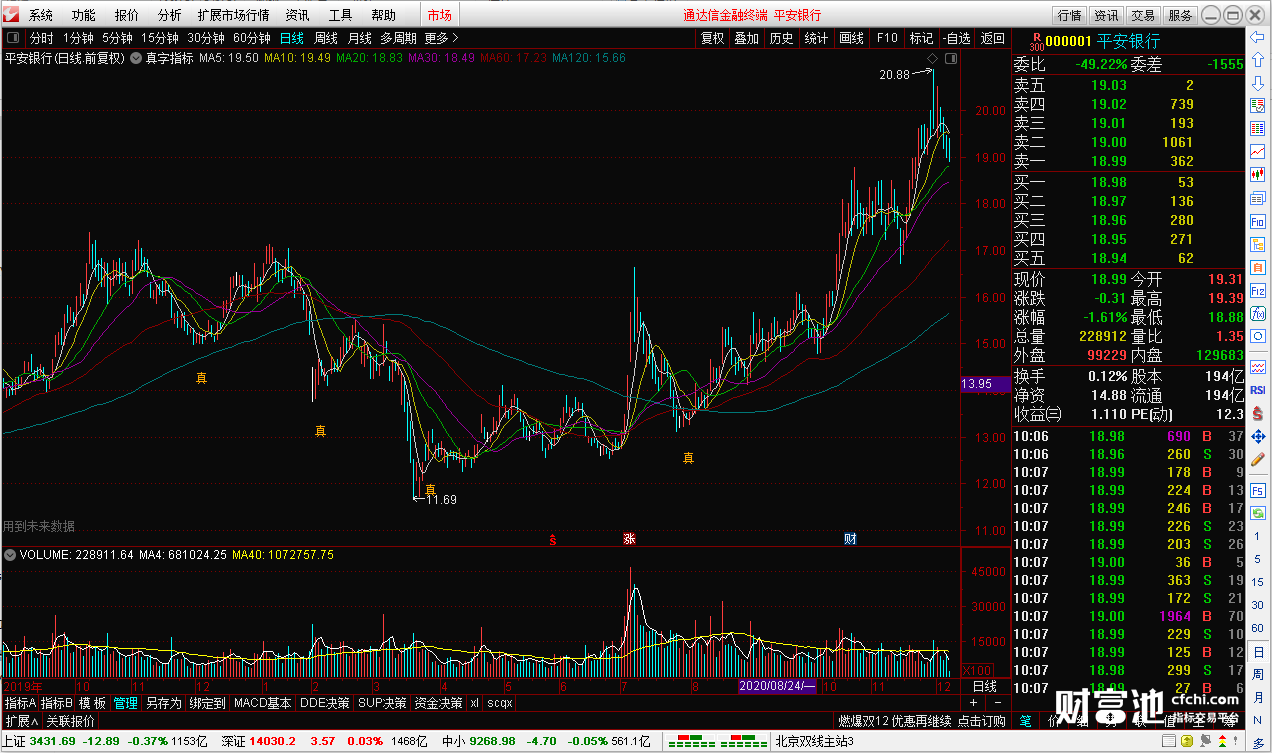Select the 指标A tab
Image resolution: width=1272 pixels, height=753 pixels.
click(x=20, y=703)
